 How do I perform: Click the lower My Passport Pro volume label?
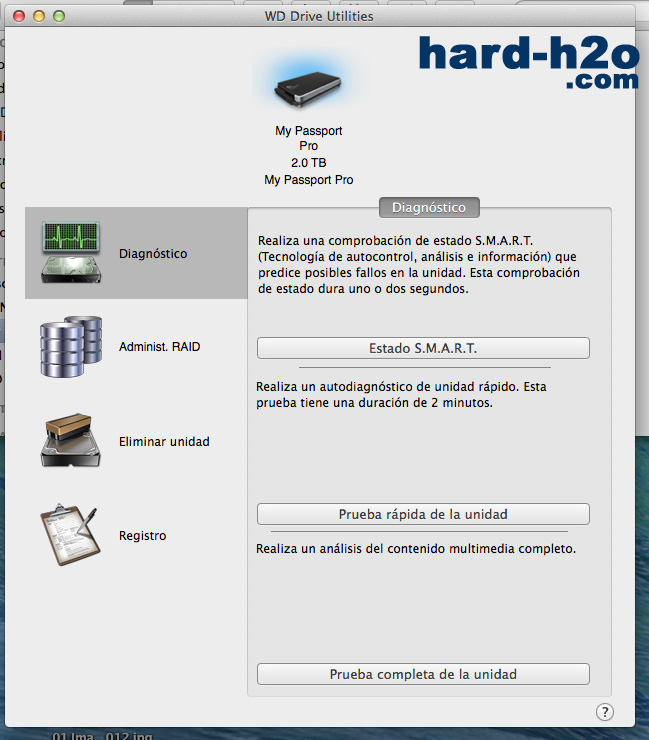coord(309,180)
